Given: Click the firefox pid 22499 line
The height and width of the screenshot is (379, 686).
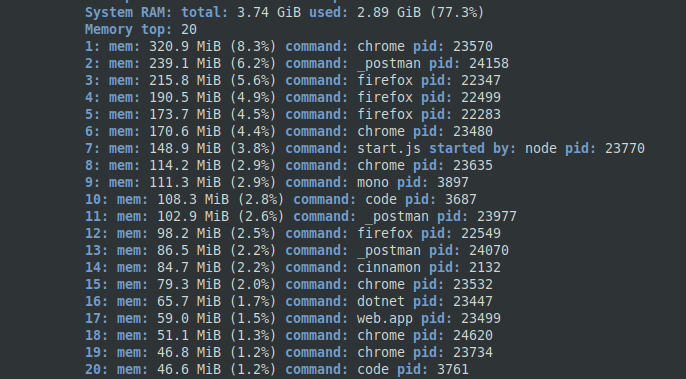Looking at the screenshot, I should (293, 98).
